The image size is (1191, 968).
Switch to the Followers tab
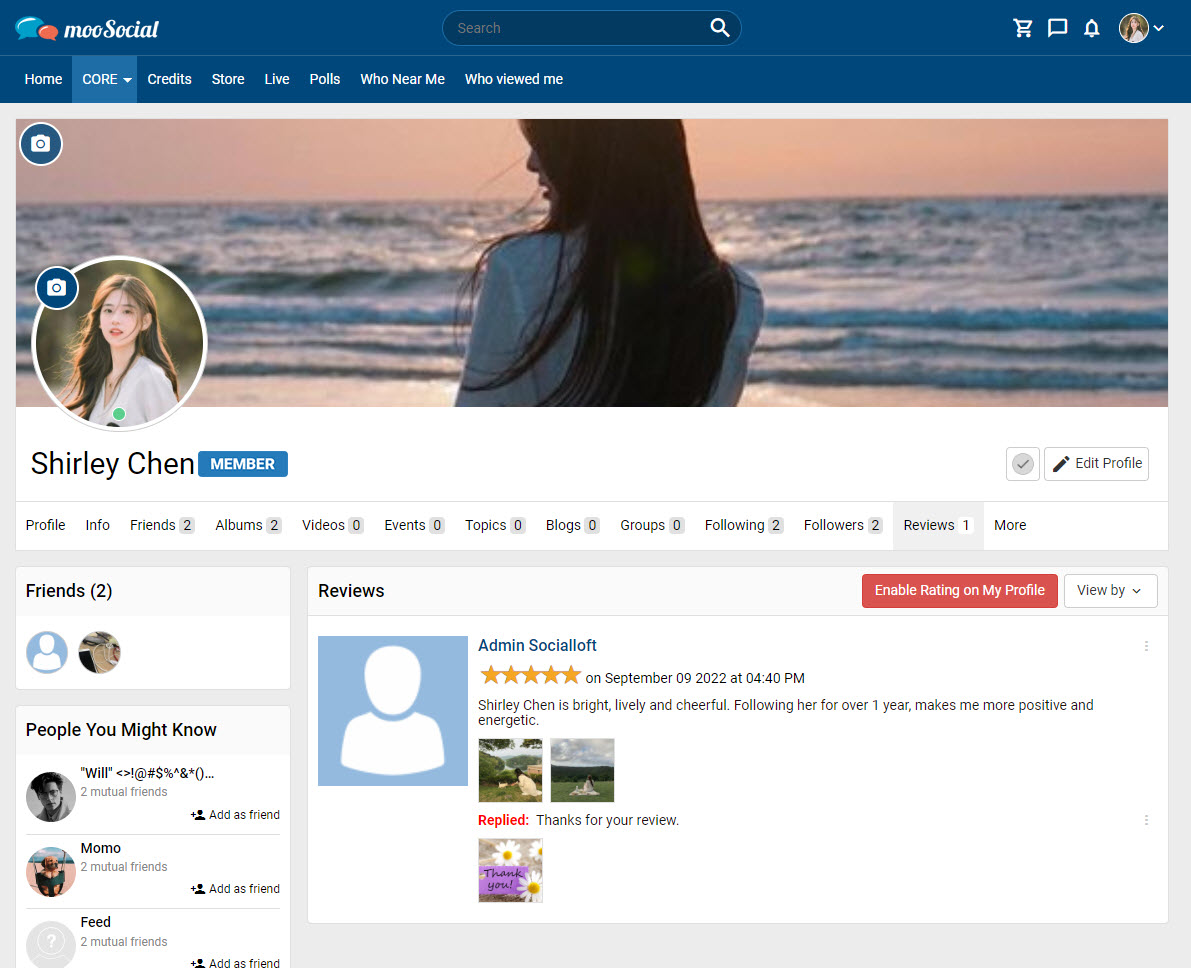(843, 525)
